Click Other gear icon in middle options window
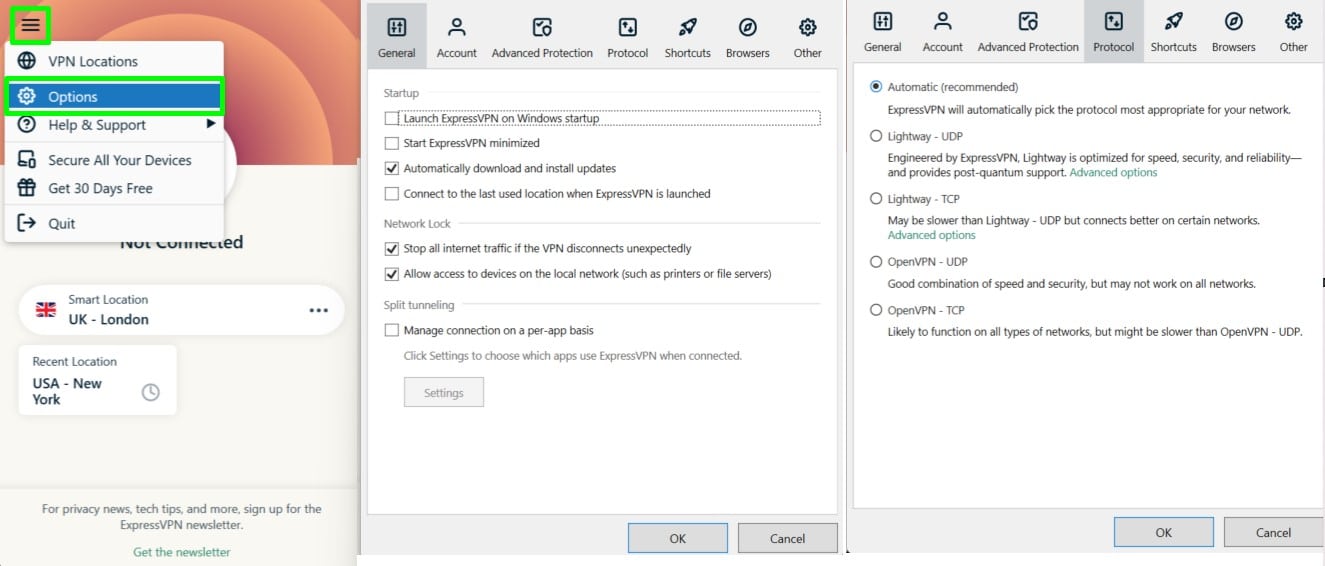The width and height of the screenshot is (1325, 566). point(807,27)
